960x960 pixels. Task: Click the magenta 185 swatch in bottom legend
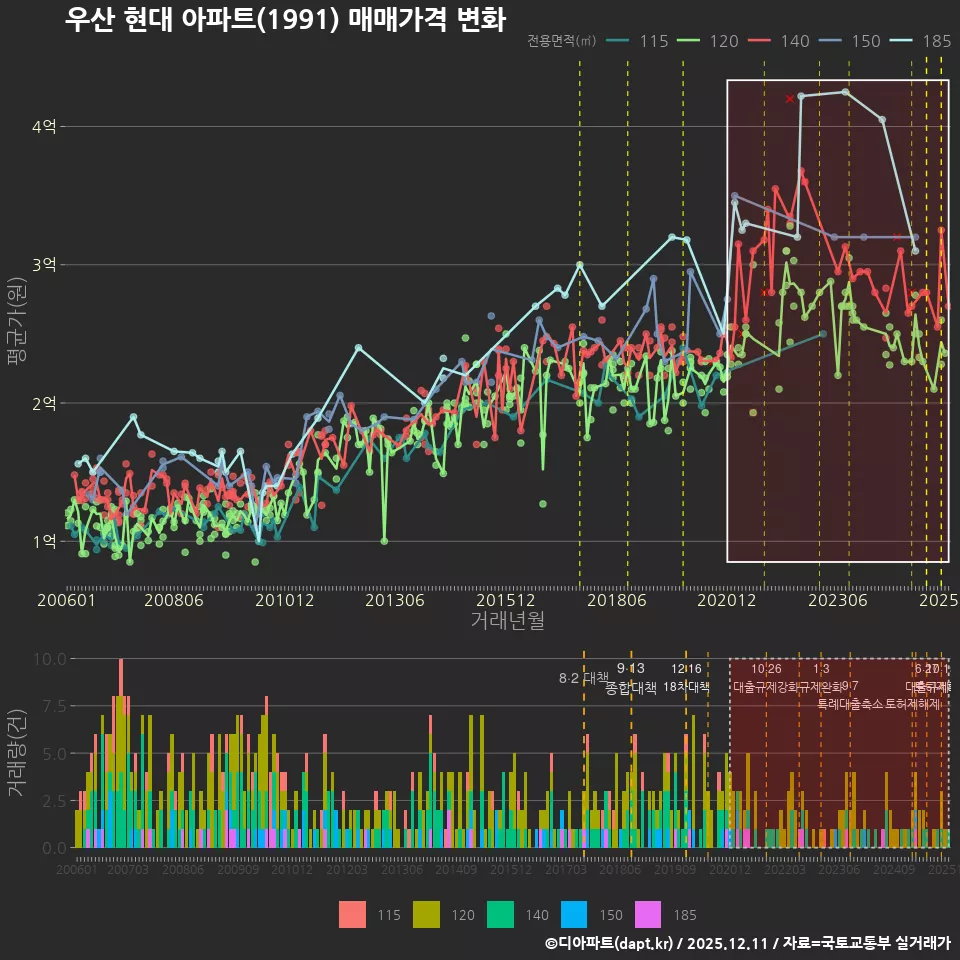[x=647, y=914]
